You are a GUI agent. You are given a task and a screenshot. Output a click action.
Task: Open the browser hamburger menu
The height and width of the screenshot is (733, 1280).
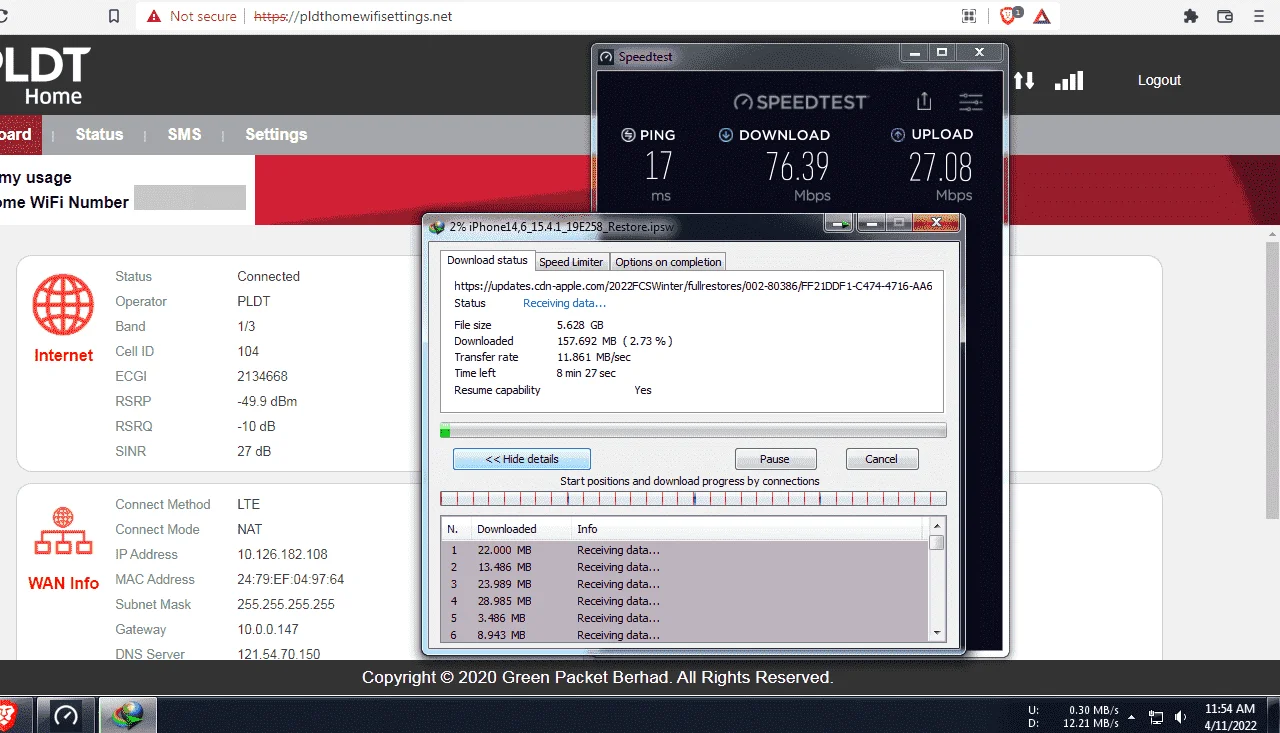coord(1259,16)
